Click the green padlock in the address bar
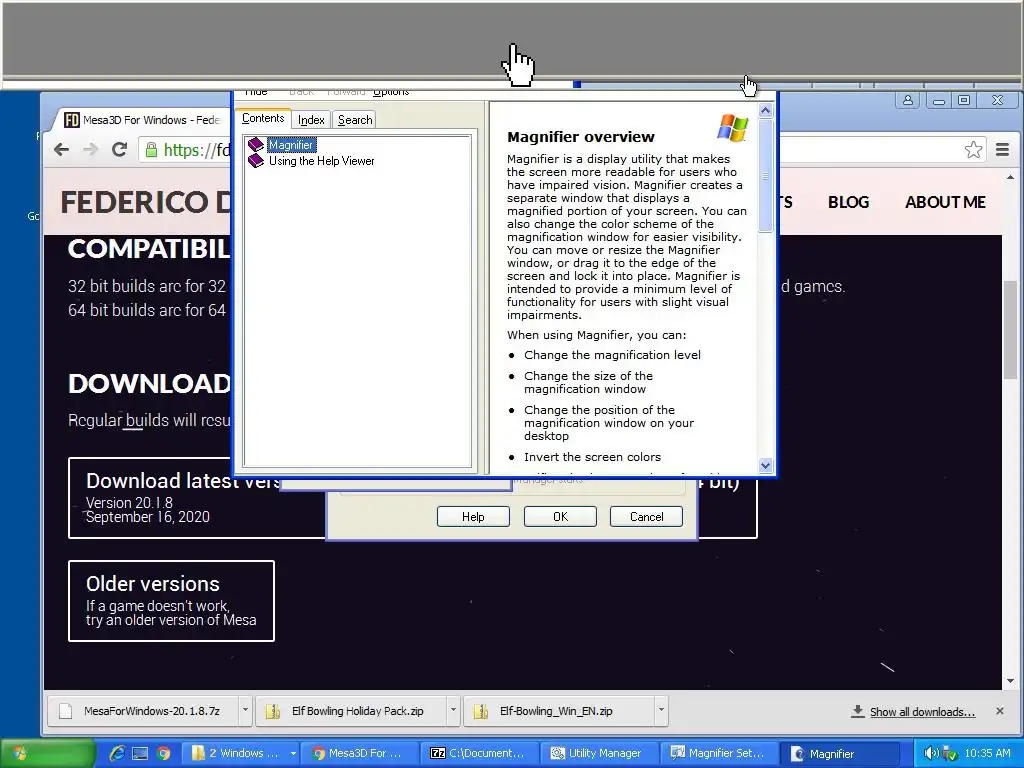The height and width of the screenshot is (768, 1024). [x=151, y=150]
